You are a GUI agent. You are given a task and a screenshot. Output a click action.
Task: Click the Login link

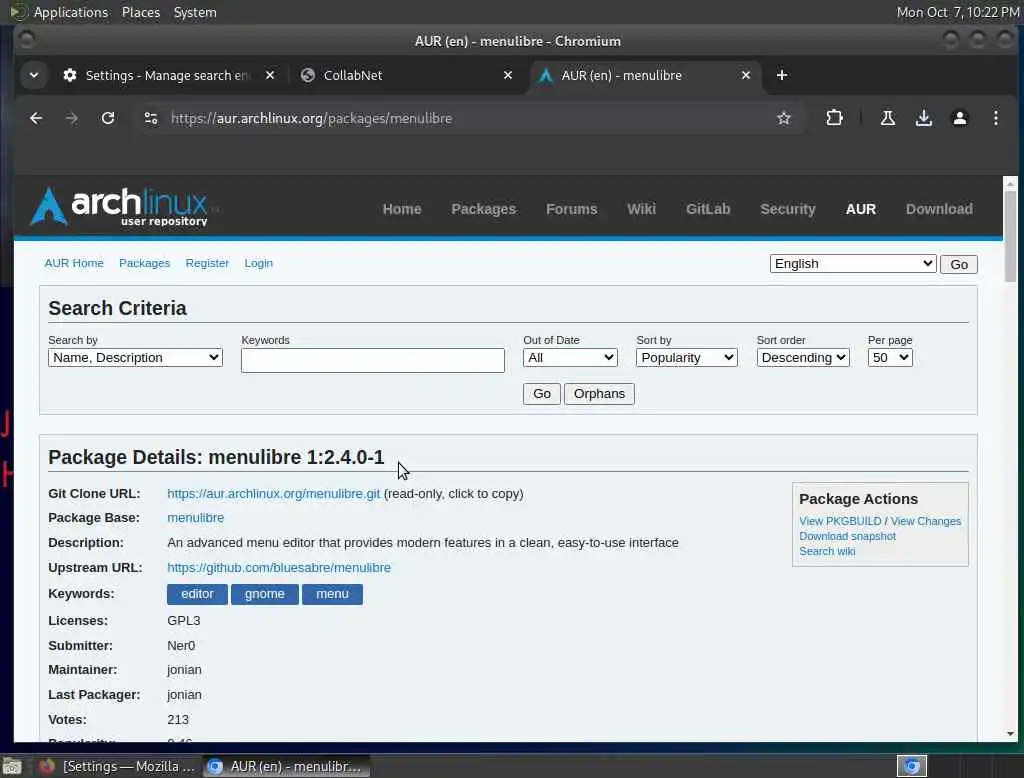click(x=259, y=263)
